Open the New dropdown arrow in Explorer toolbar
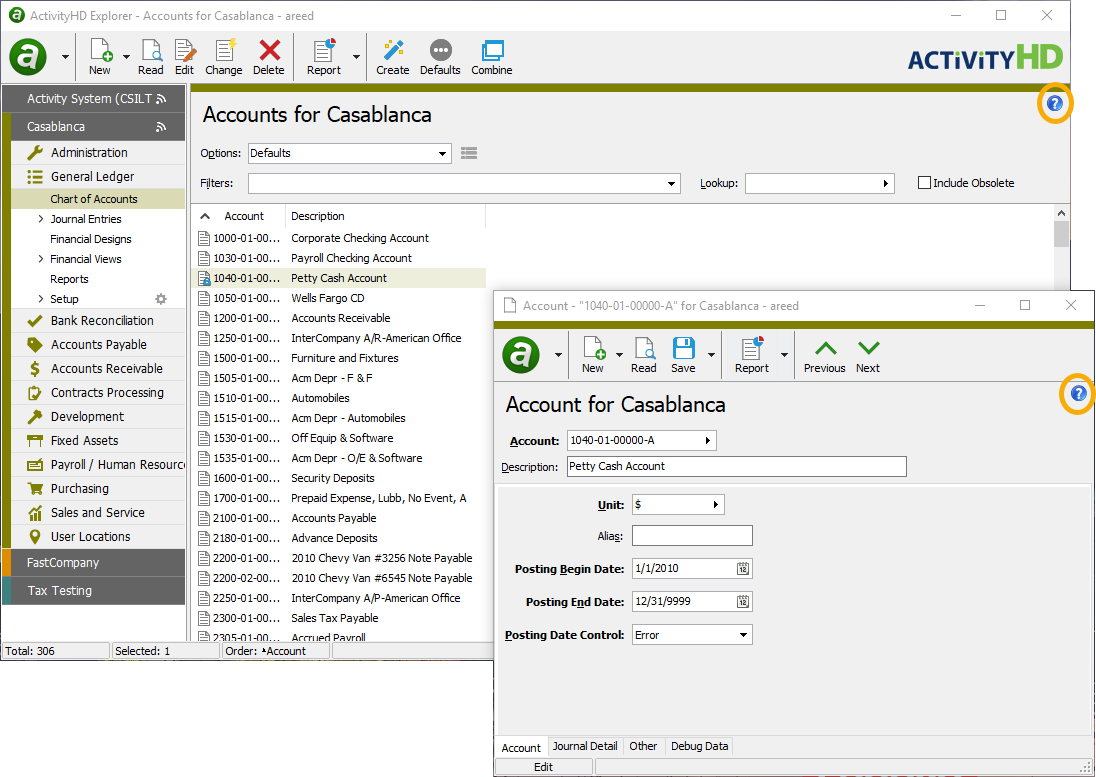 click(x=127, y=57)
